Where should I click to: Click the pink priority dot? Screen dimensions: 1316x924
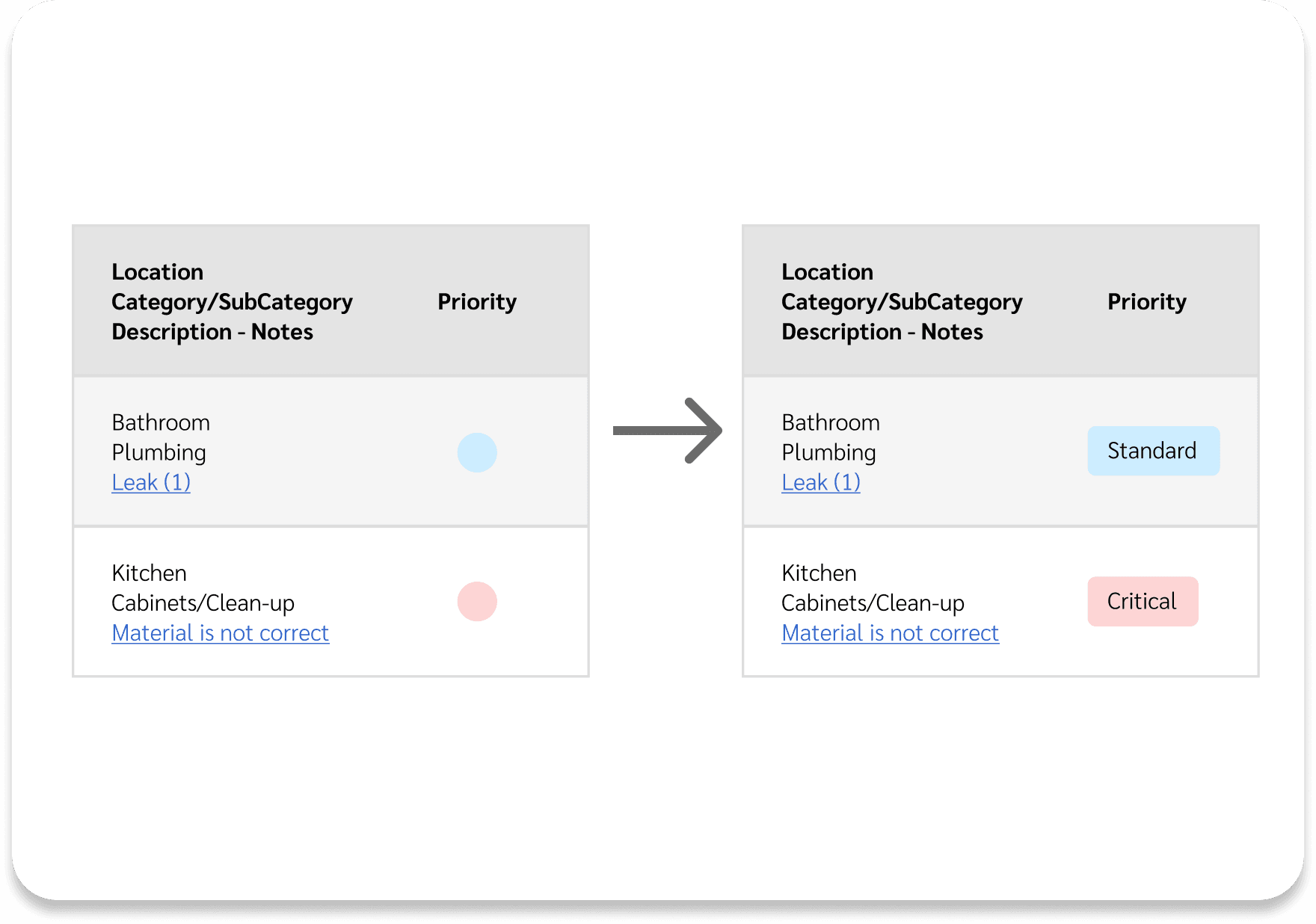[x=477, y=602]
